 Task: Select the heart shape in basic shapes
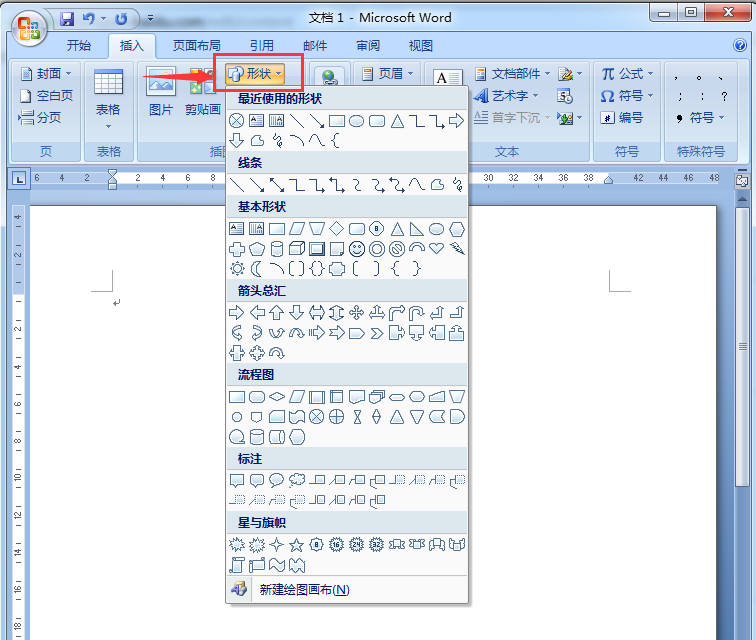point(436,248)
